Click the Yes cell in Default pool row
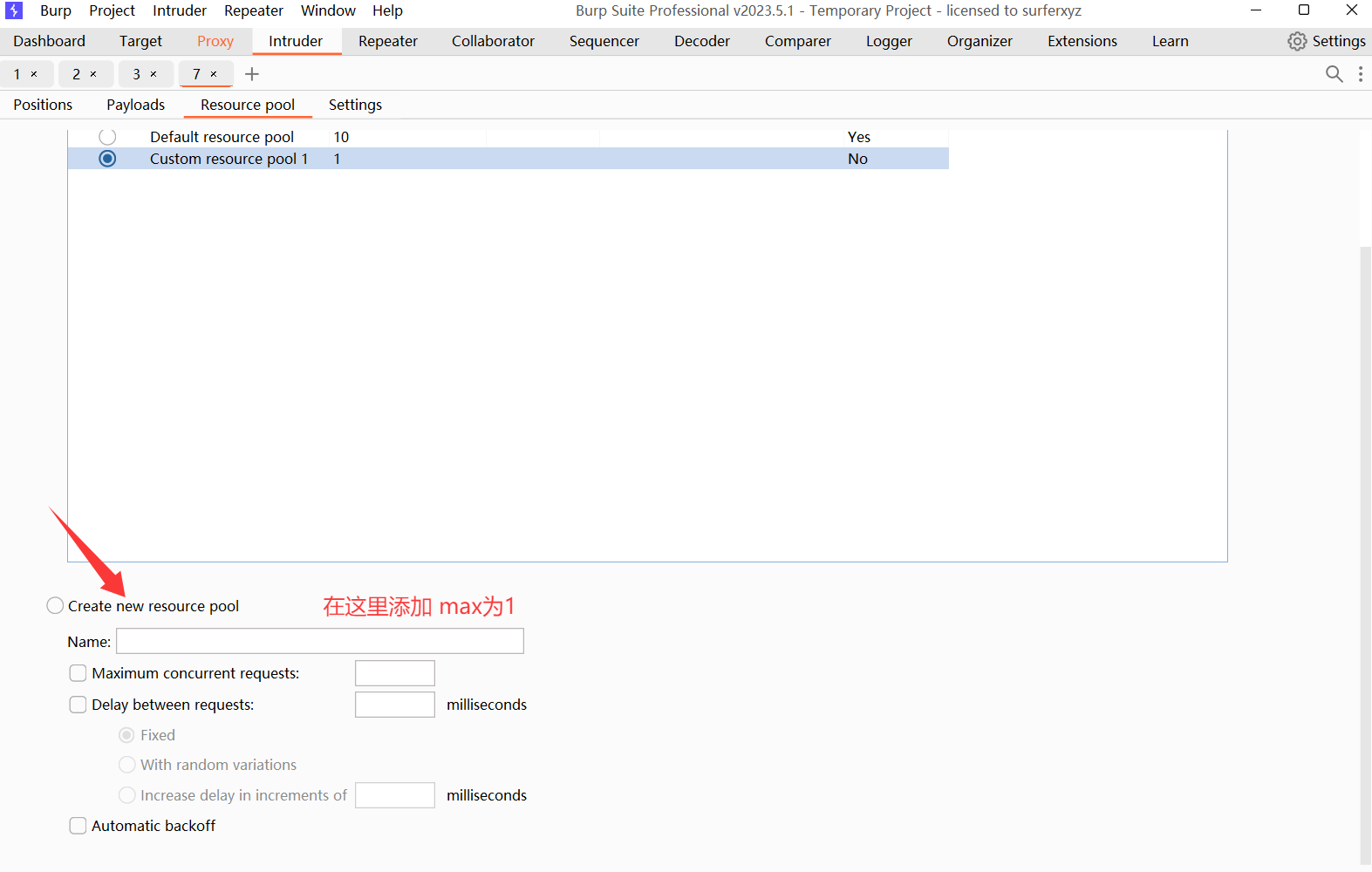The width and height of the screenshot is (1372, 872). point(859,137)
